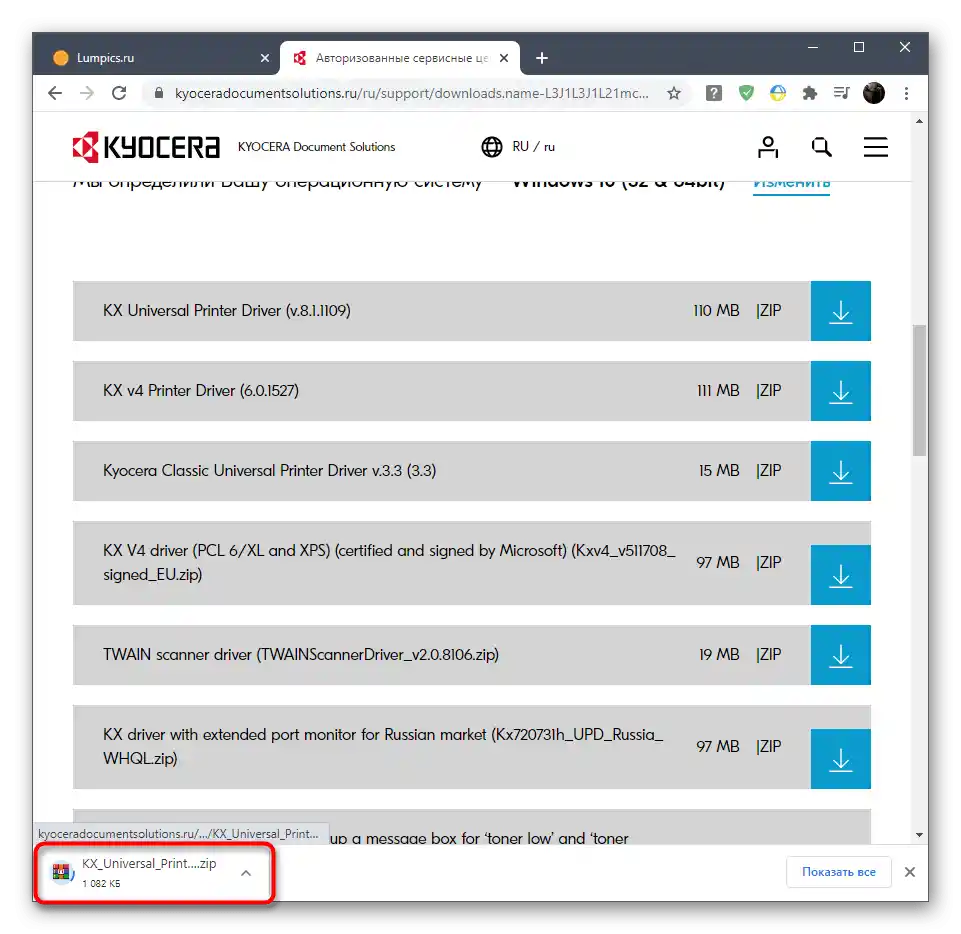The image size is (961, 934).
Task: Download KX Universal Printer Driver (v.8.1.1109)
Action: [x=840, y=311]
